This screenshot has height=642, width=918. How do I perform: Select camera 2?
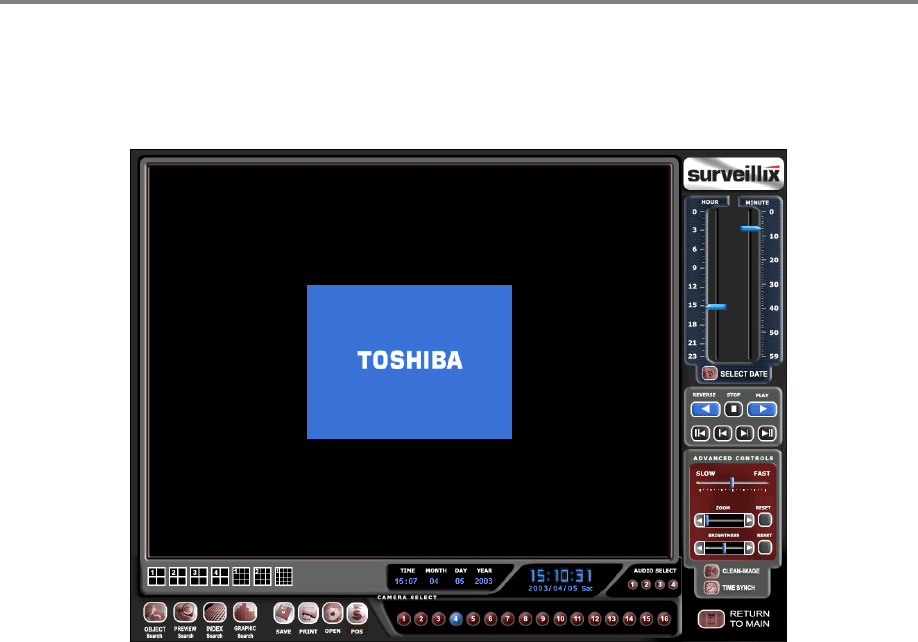(x=421, y=619)
